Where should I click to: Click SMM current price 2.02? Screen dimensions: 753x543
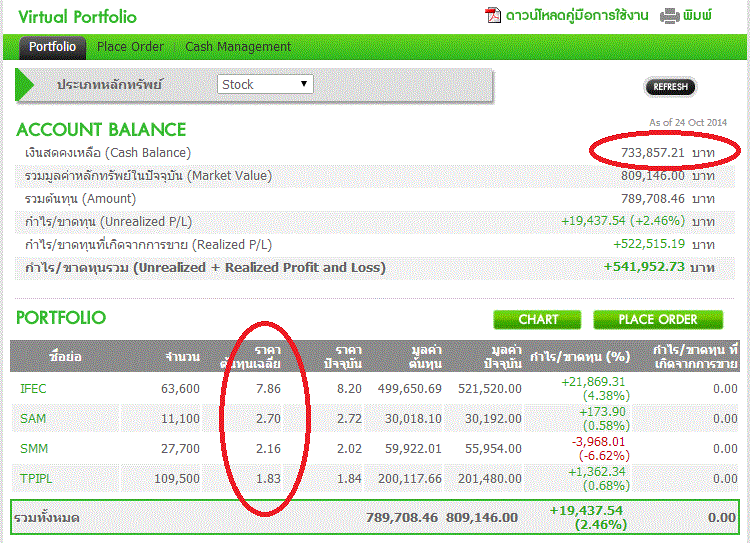tap(349, 449)
